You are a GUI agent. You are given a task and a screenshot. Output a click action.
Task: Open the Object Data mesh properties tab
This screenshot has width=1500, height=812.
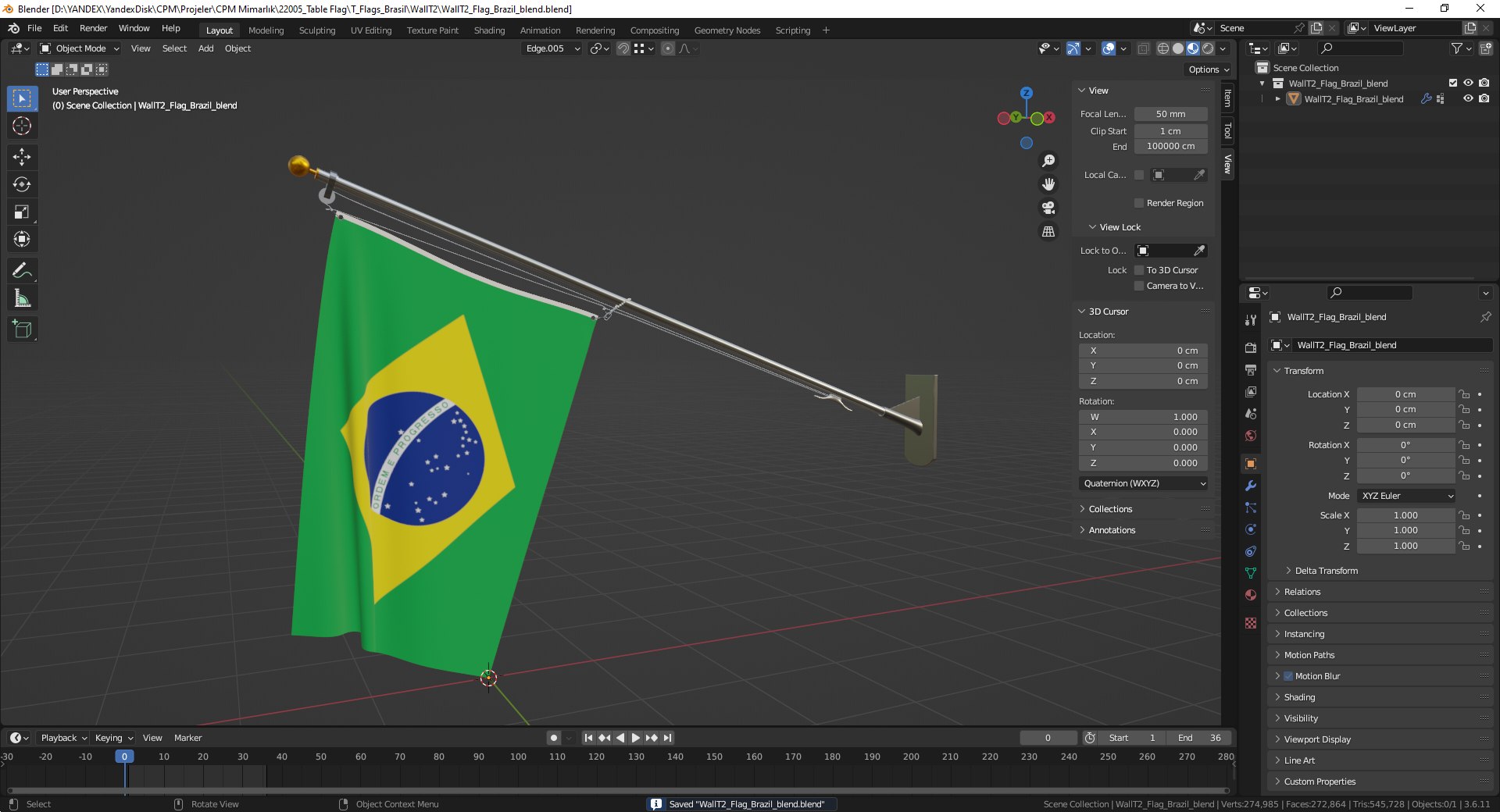click(1251, 573)
